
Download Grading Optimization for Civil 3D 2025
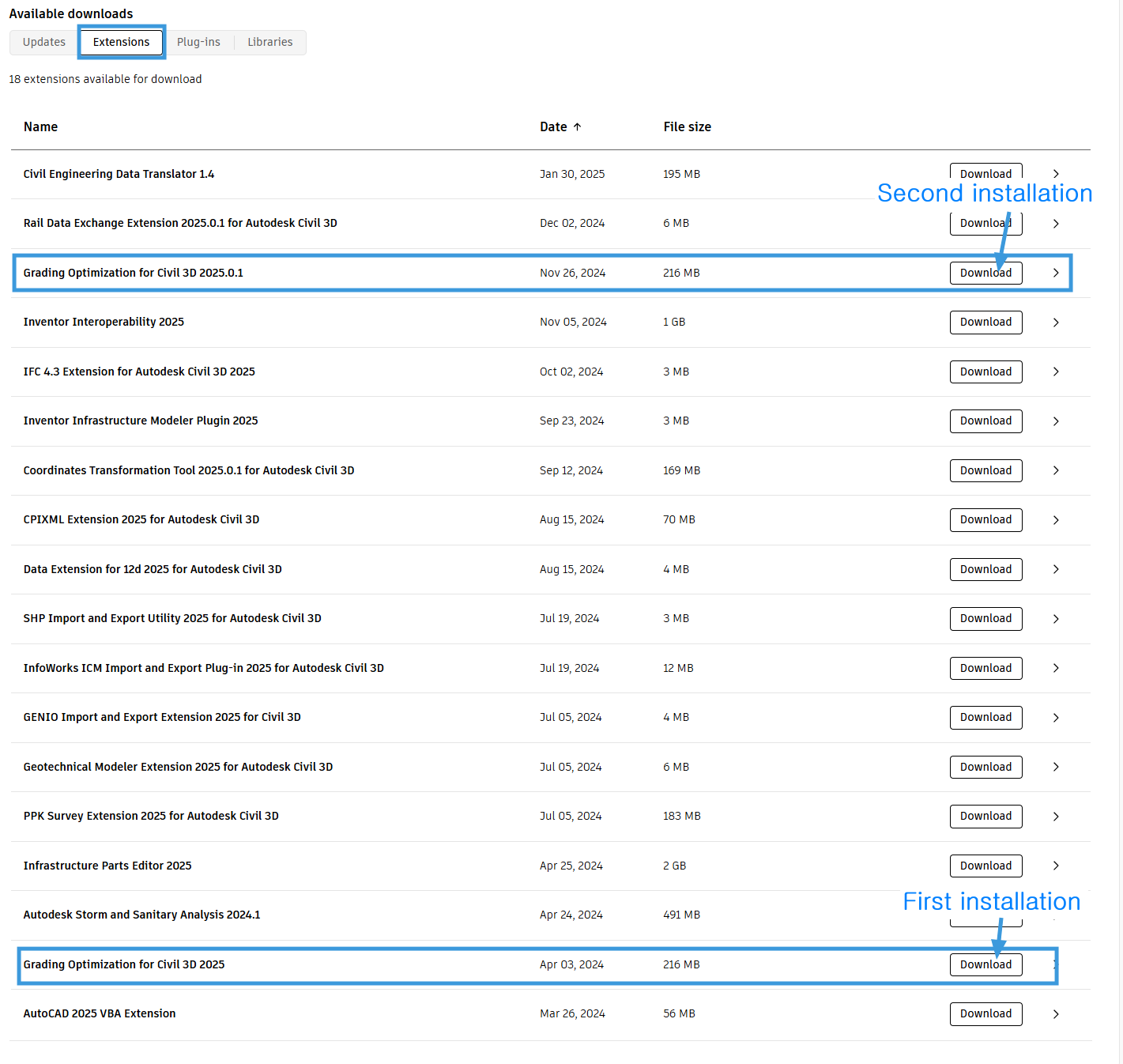[x=985, y=964]
